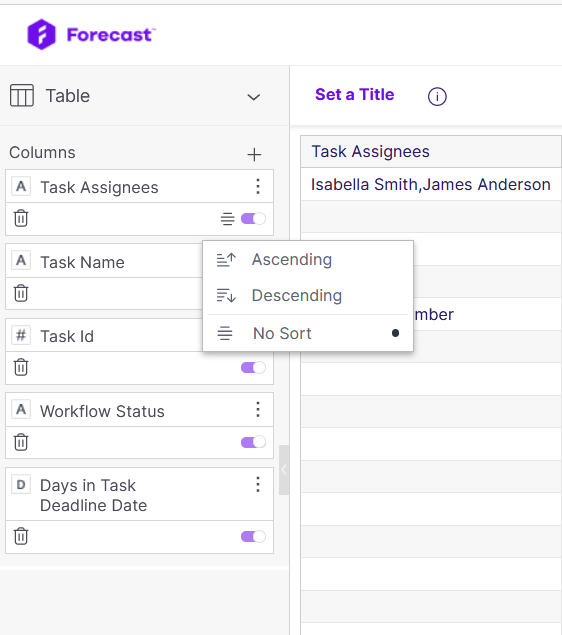Open three-dot menu for Task Assignees
The height and width of the screenshot is (635, 562).
(258, 187)
